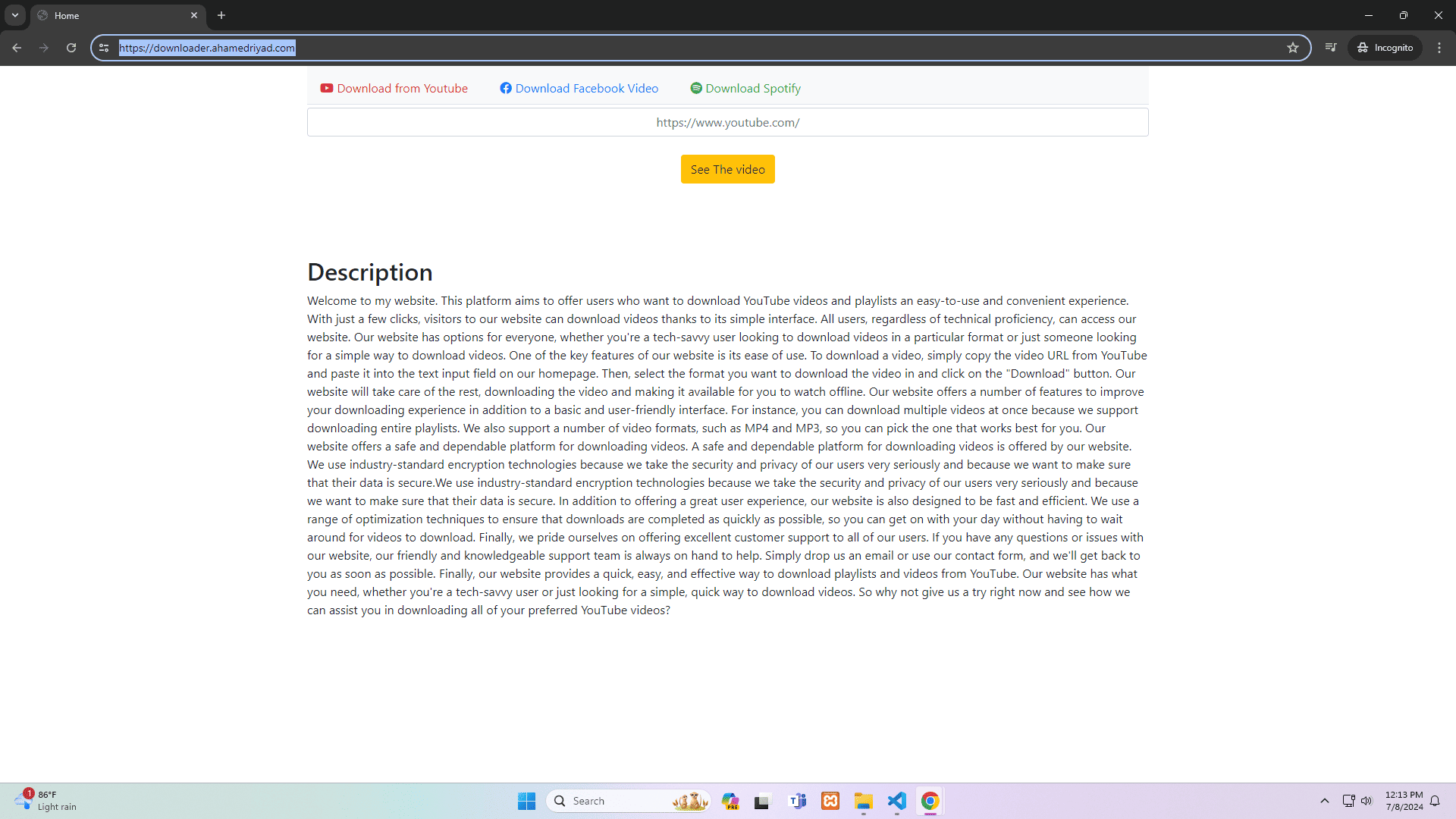Reload the page

click(x=71, y=48)
